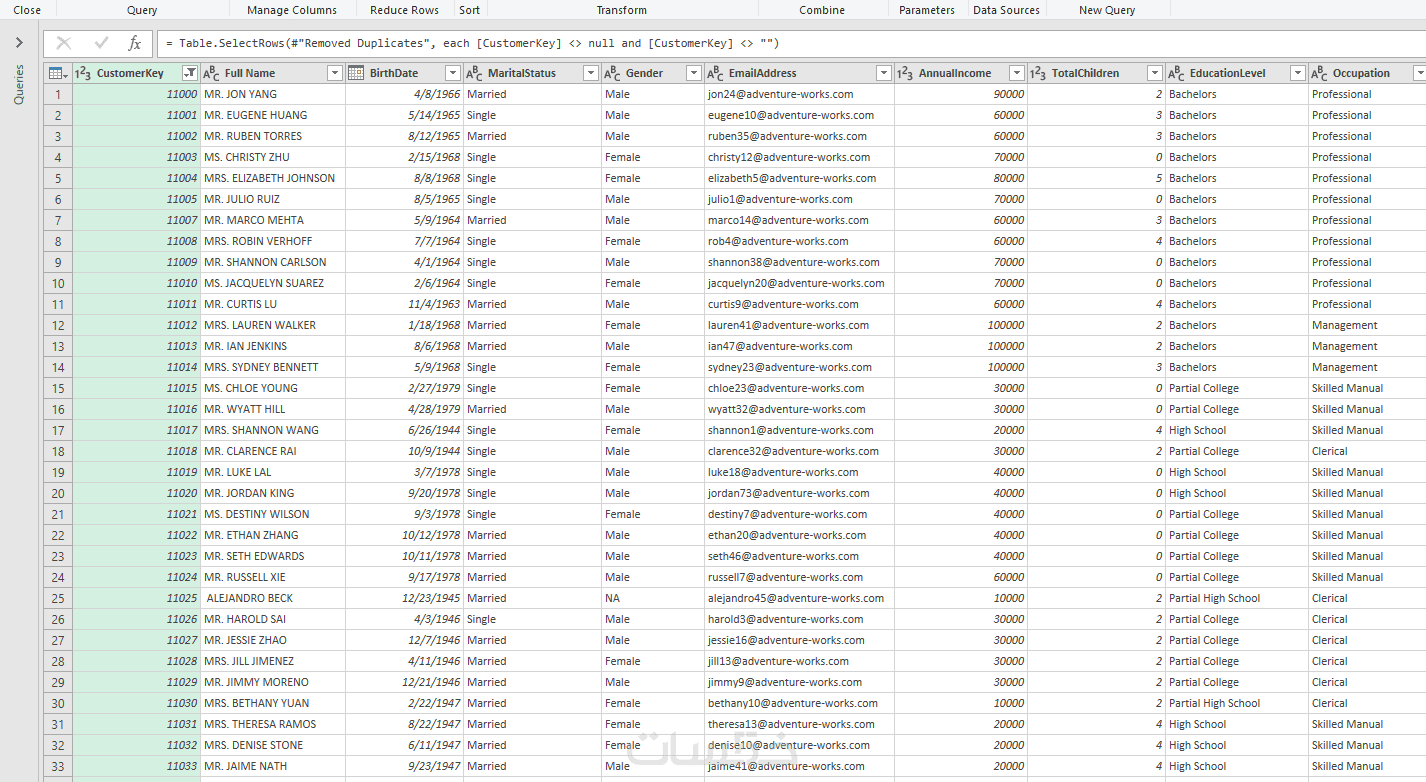Expand the collapsed Queries pane with the chevron

point(19,43)
